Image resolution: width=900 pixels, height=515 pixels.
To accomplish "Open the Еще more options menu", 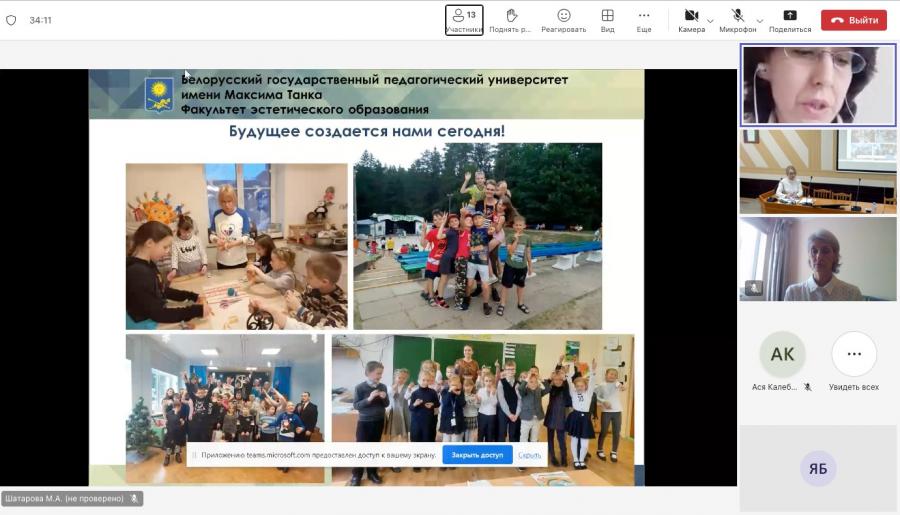I will tap(643, 20).
